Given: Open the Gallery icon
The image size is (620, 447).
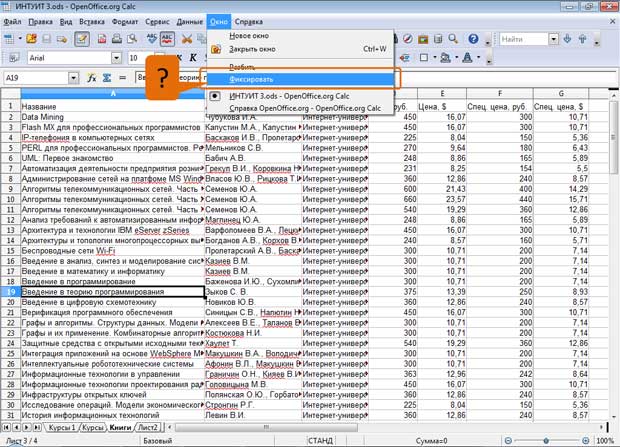Looking at the screenshot, I should [x=423, y=39].
